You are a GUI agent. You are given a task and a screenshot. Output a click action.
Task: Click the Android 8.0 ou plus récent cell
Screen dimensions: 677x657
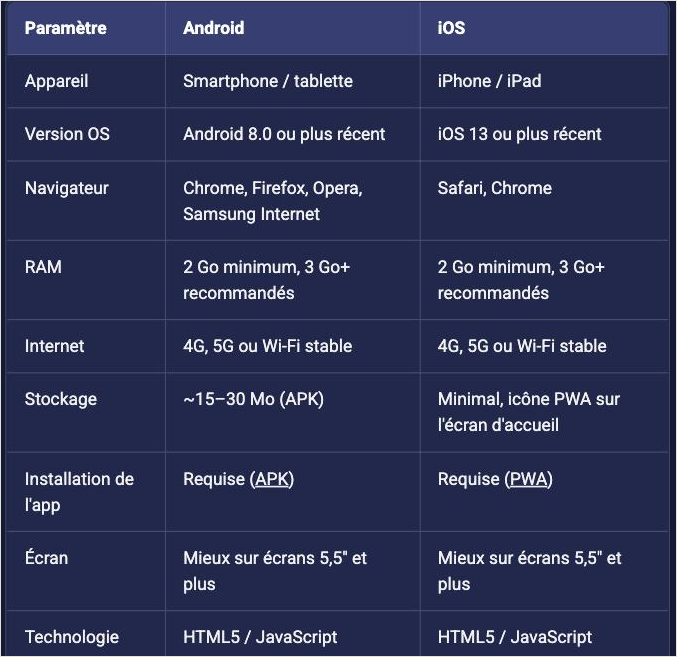coord(284,134)
